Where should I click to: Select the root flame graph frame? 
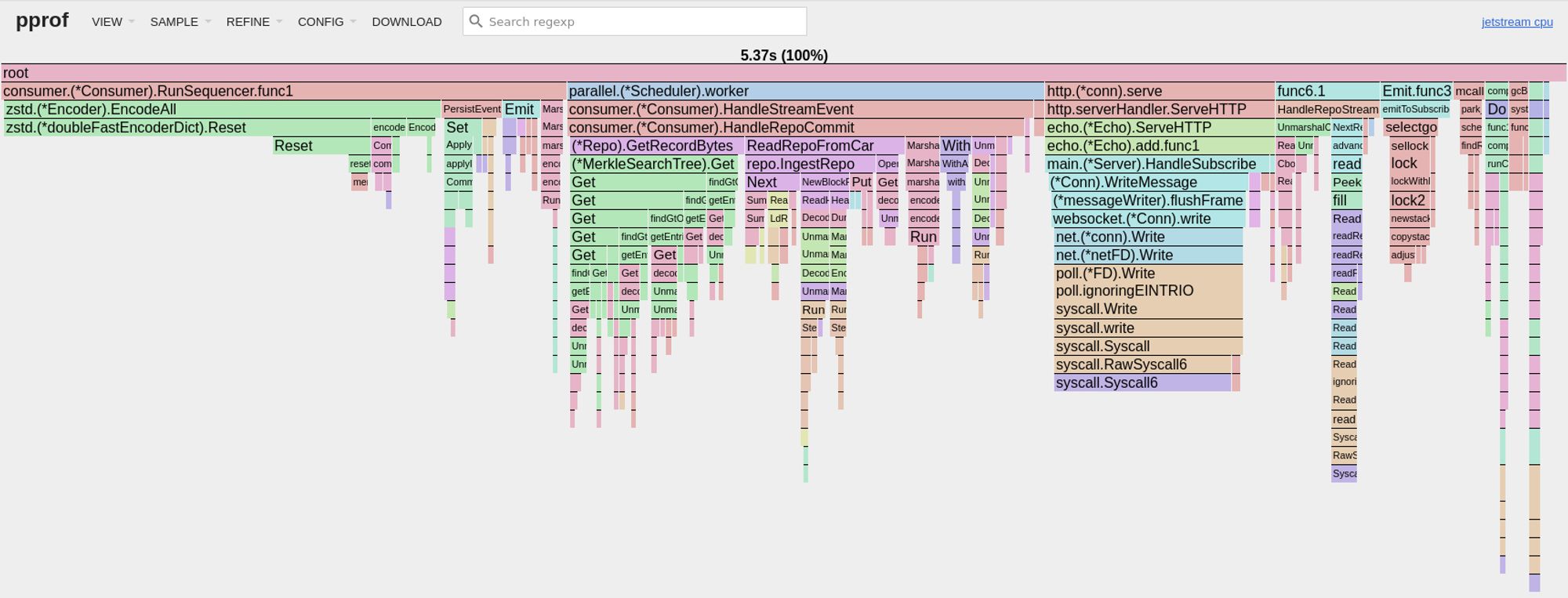(784, 73)
